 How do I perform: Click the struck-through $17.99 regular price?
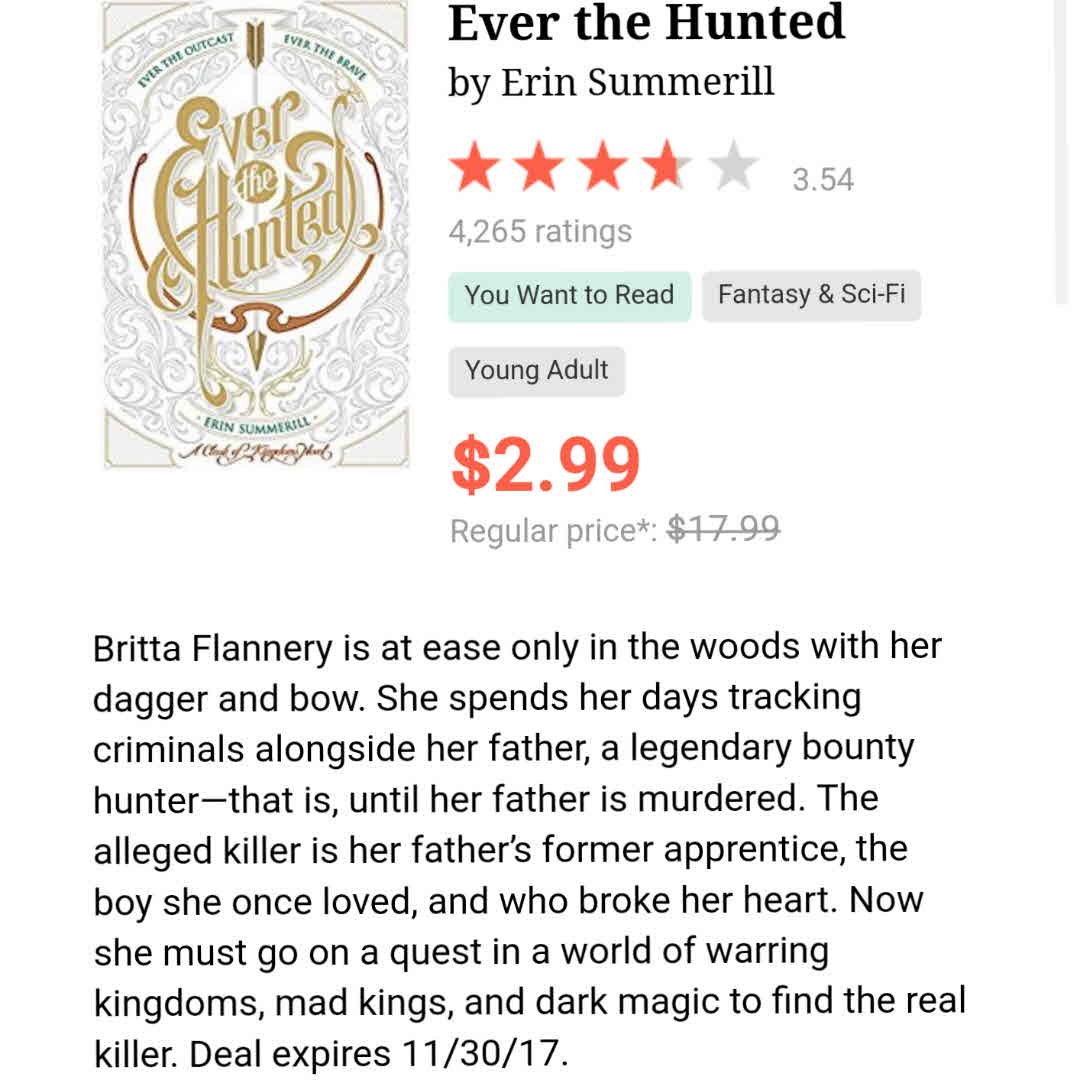click(x=723, y=528)
